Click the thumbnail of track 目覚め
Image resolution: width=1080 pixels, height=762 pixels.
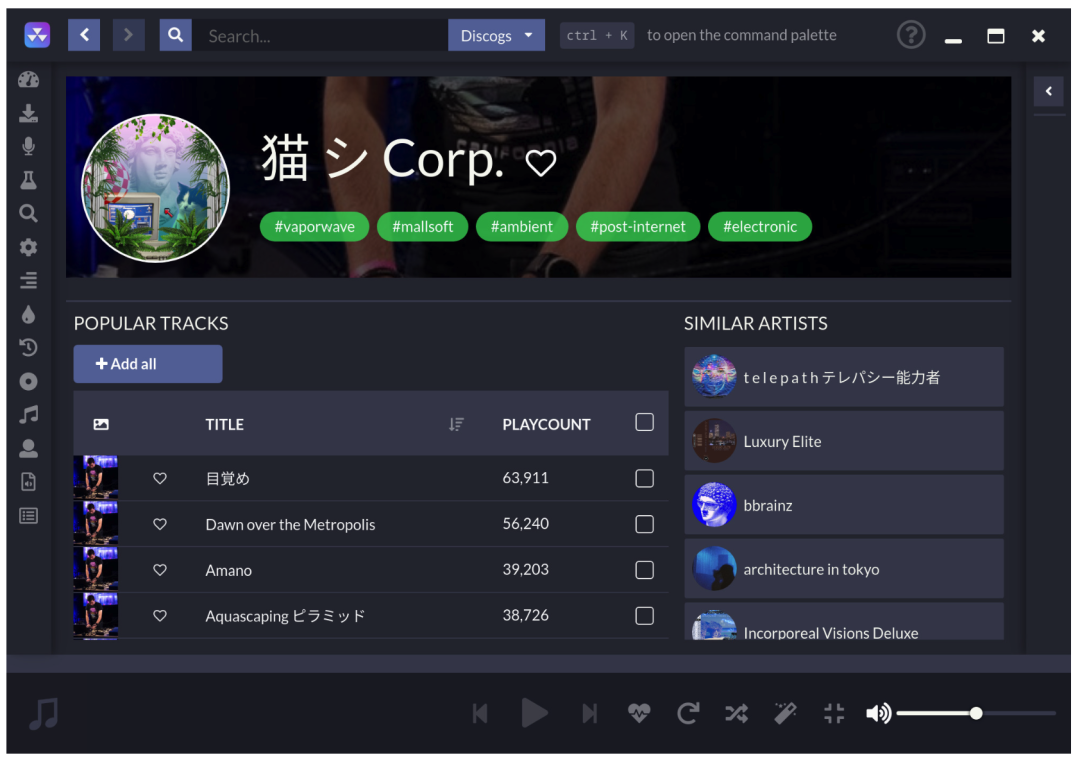point(96,477)
